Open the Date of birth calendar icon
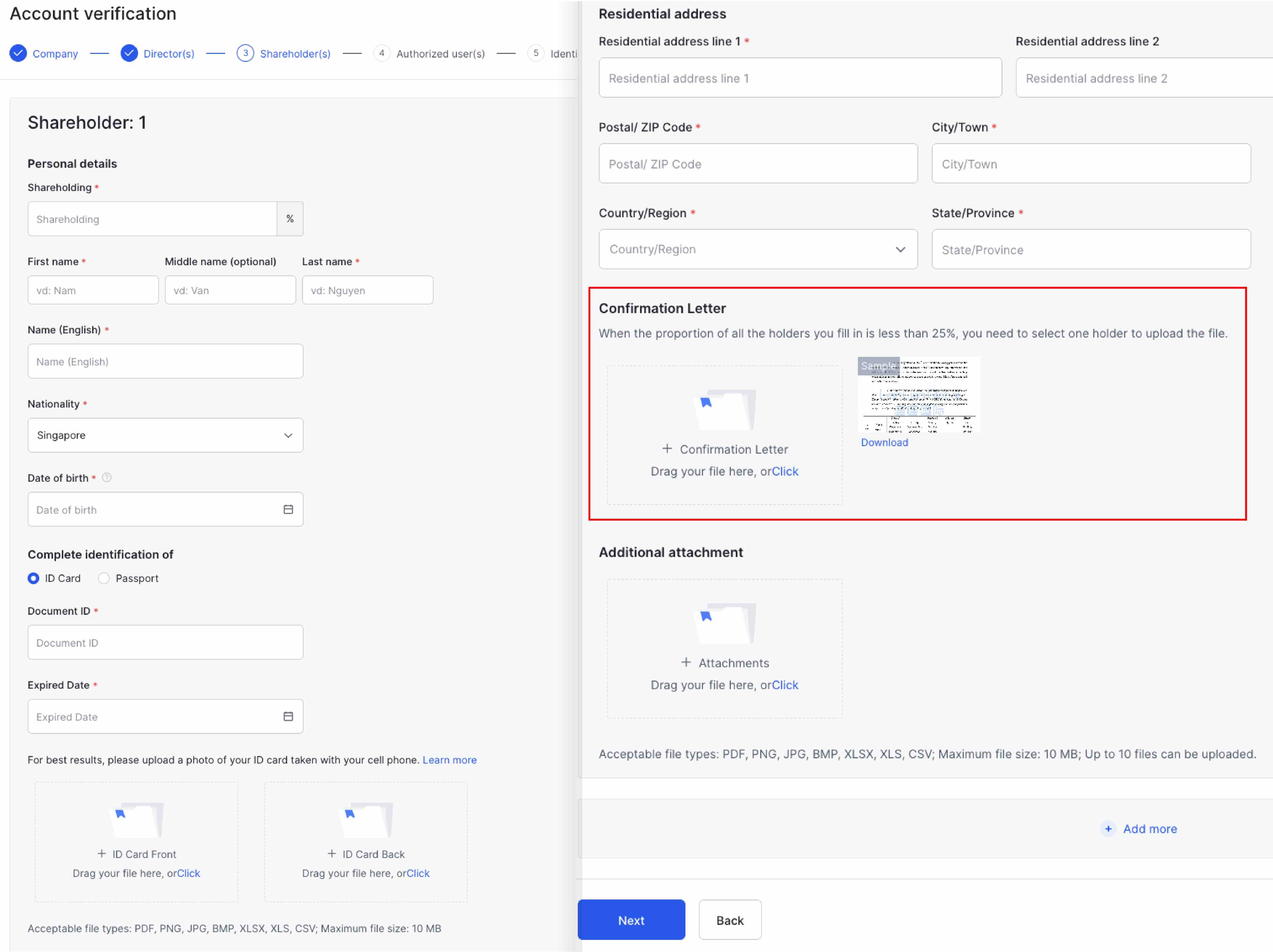This screenshot has height=952, width=1273. coord(288,509)
